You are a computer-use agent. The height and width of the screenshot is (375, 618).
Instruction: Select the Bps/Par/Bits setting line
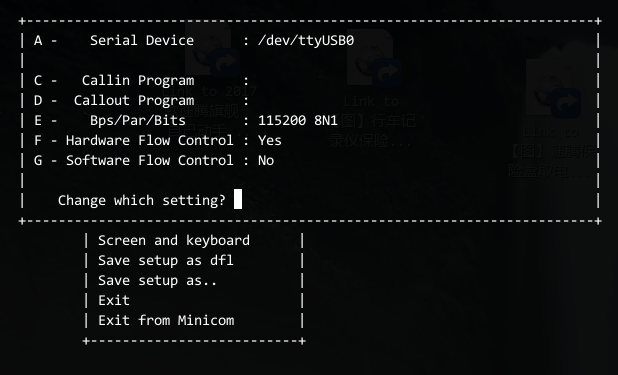[186, 121]
